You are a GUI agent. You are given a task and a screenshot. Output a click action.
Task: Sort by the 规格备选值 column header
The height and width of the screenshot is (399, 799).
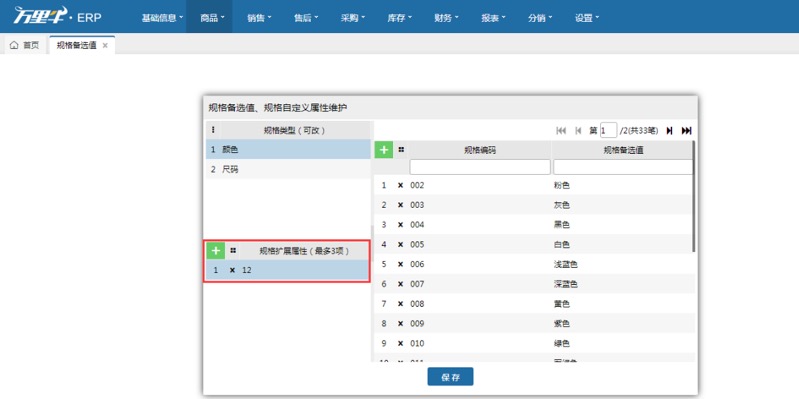(x=623, y=150)
